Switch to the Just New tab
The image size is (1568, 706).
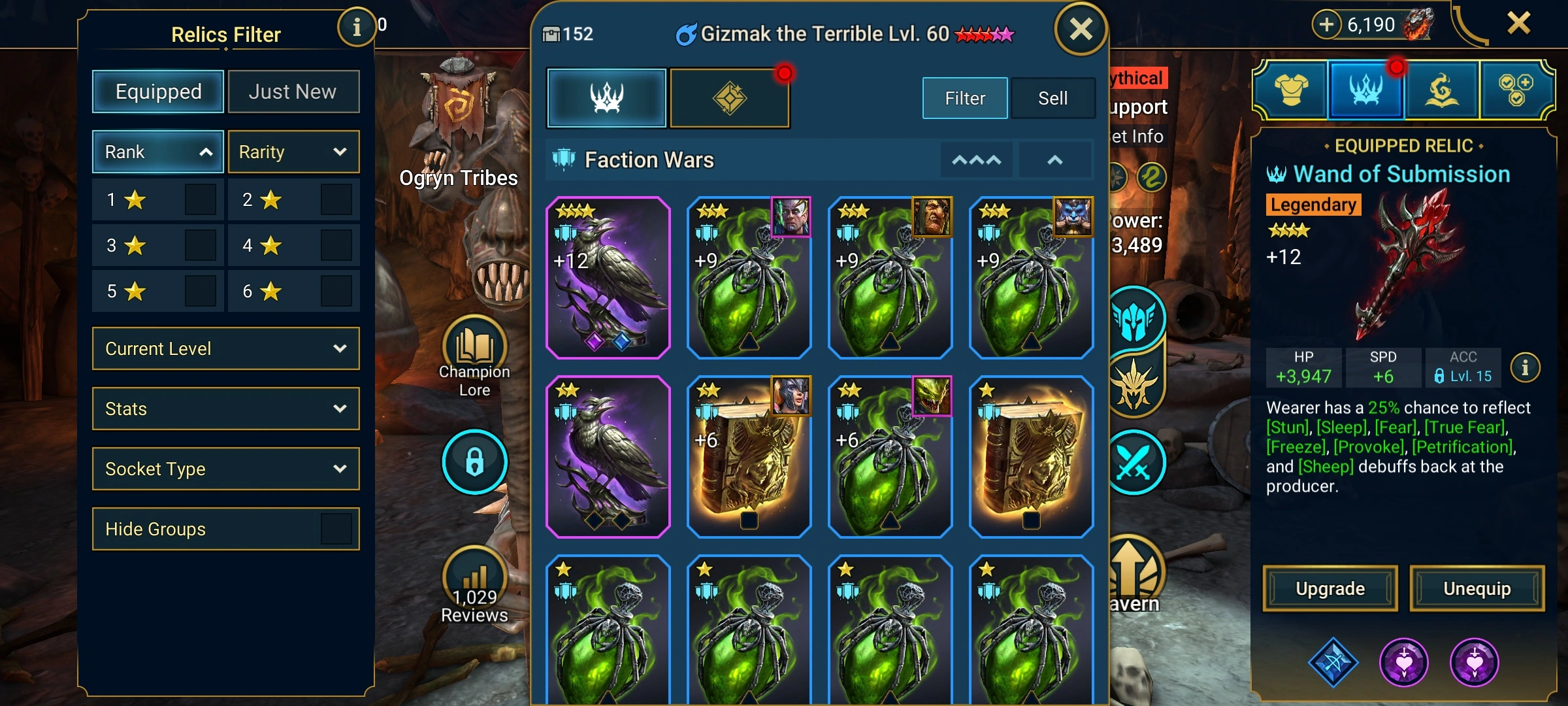click(293, 92)
